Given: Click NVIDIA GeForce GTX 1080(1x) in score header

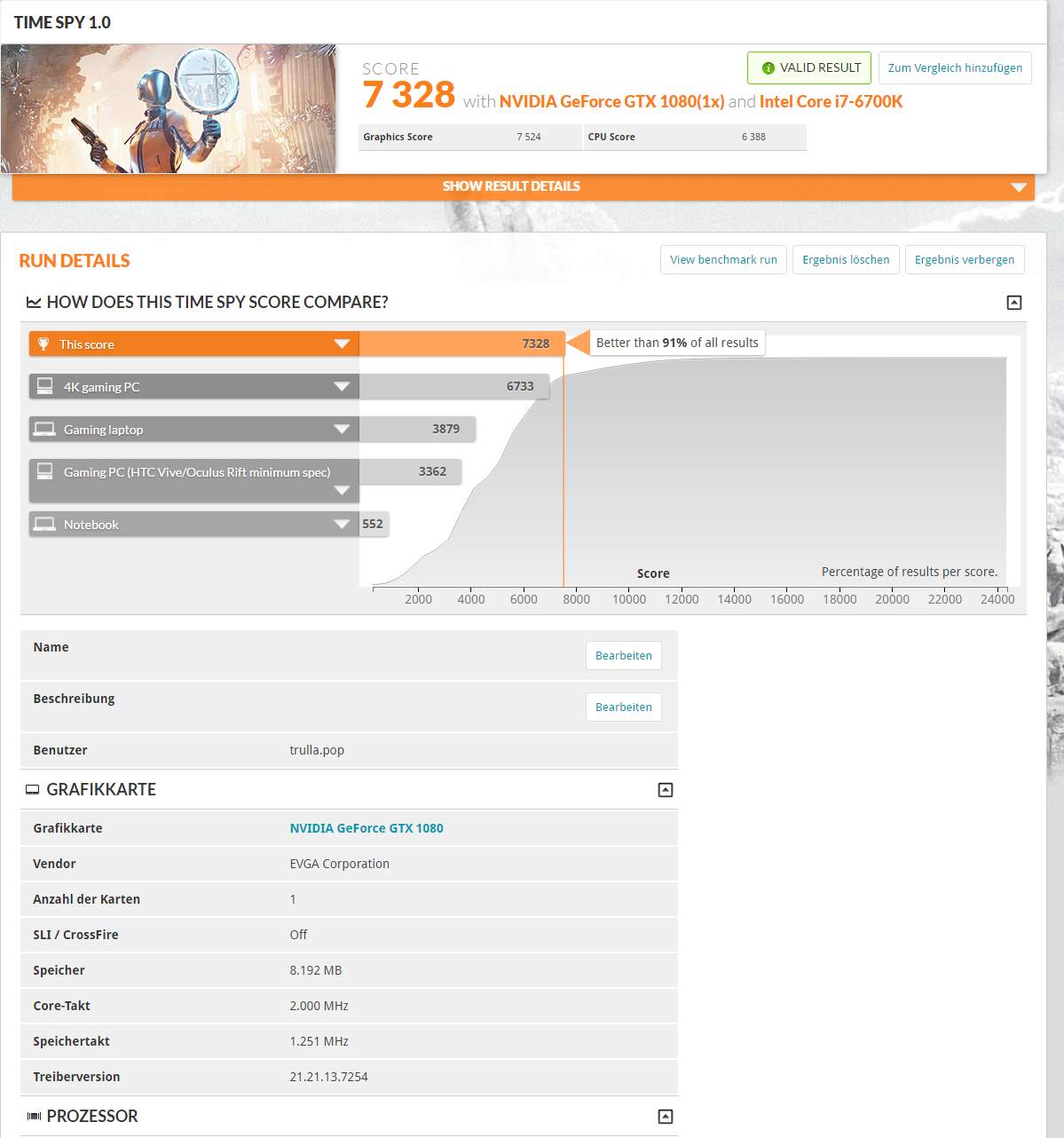Looking at the screenshot, I should (x=611, y=101).
